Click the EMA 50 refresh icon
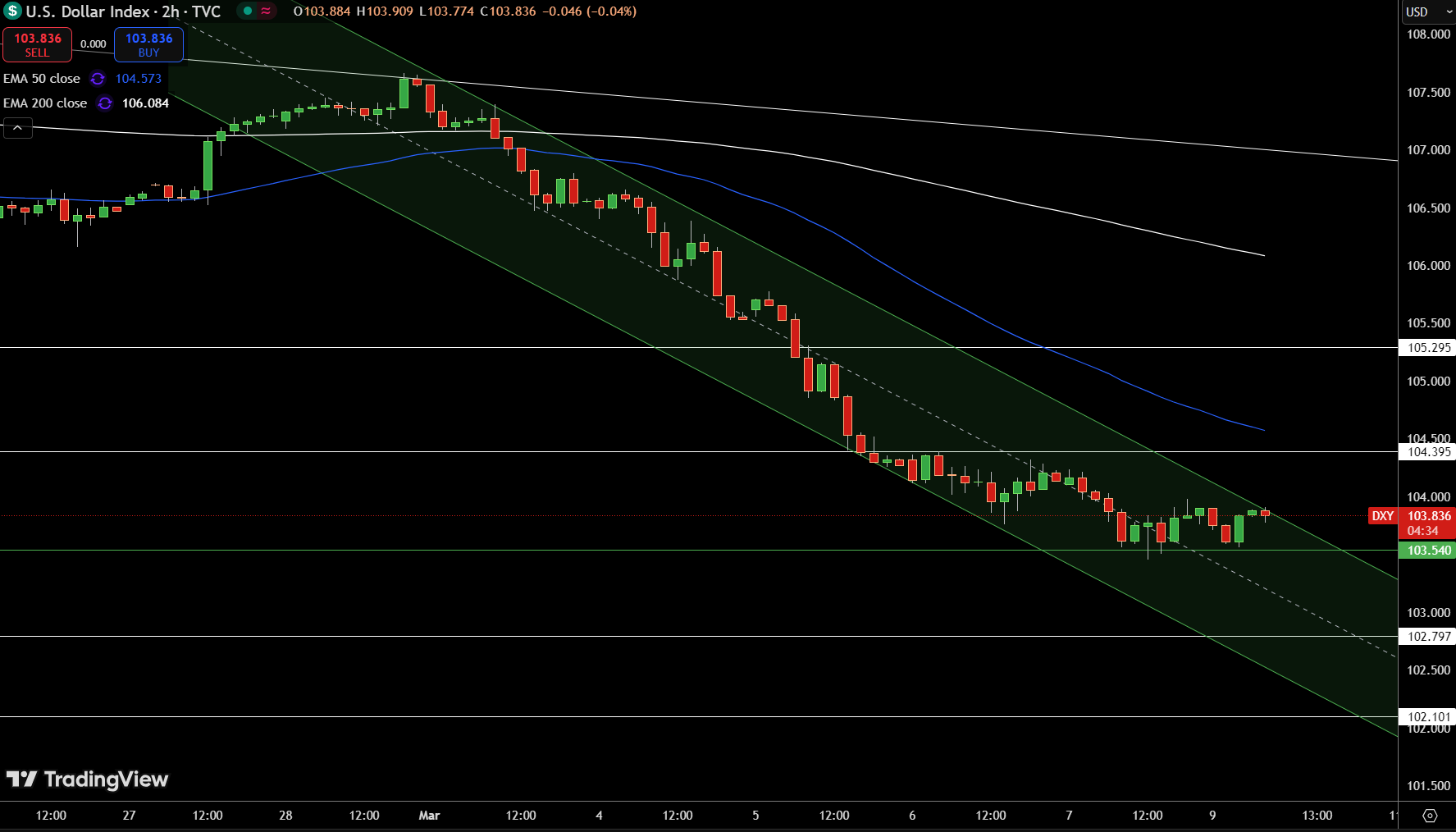 (98, 79)
